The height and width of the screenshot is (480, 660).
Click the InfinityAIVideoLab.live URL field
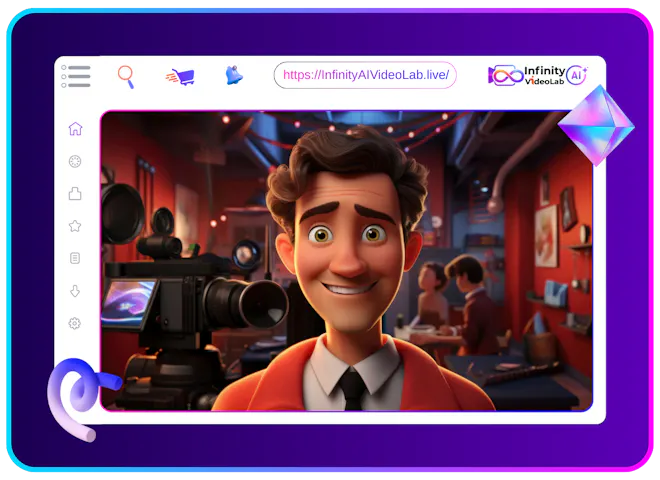point(365,75)
